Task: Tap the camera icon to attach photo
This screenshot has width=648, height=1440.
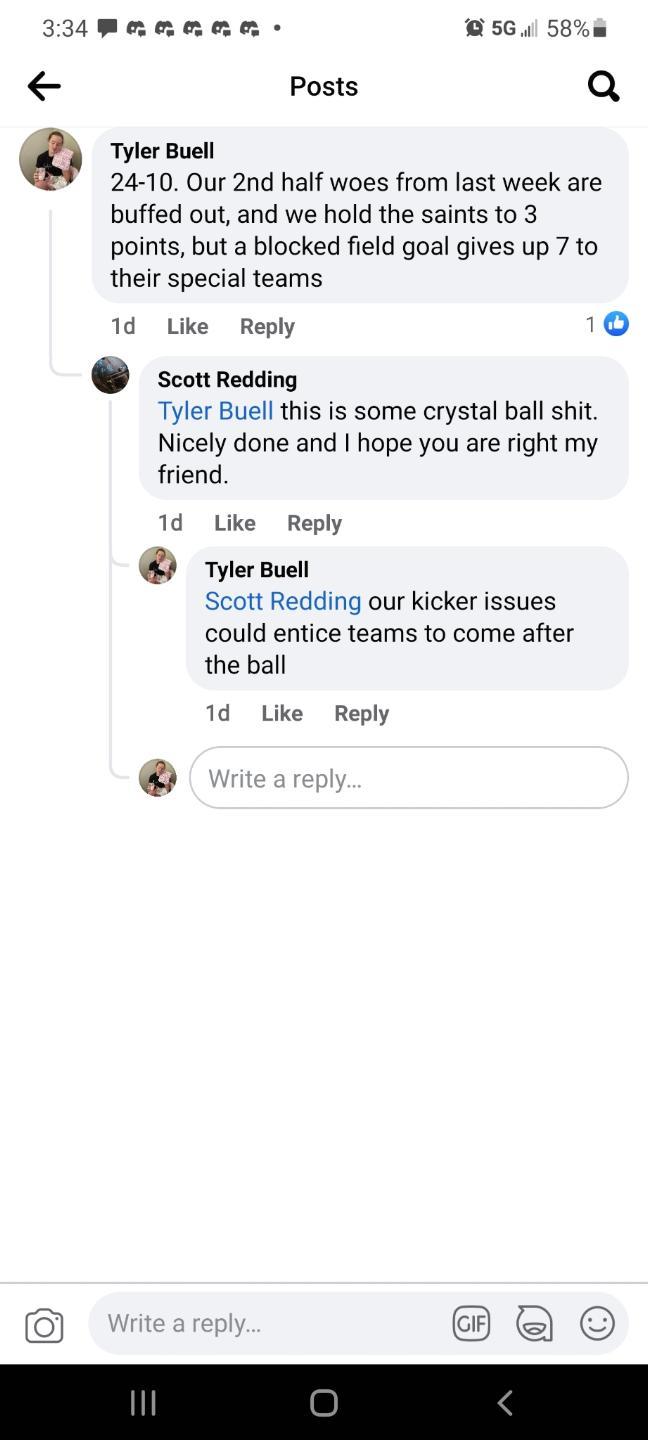Action: [x=44, y=1325]
